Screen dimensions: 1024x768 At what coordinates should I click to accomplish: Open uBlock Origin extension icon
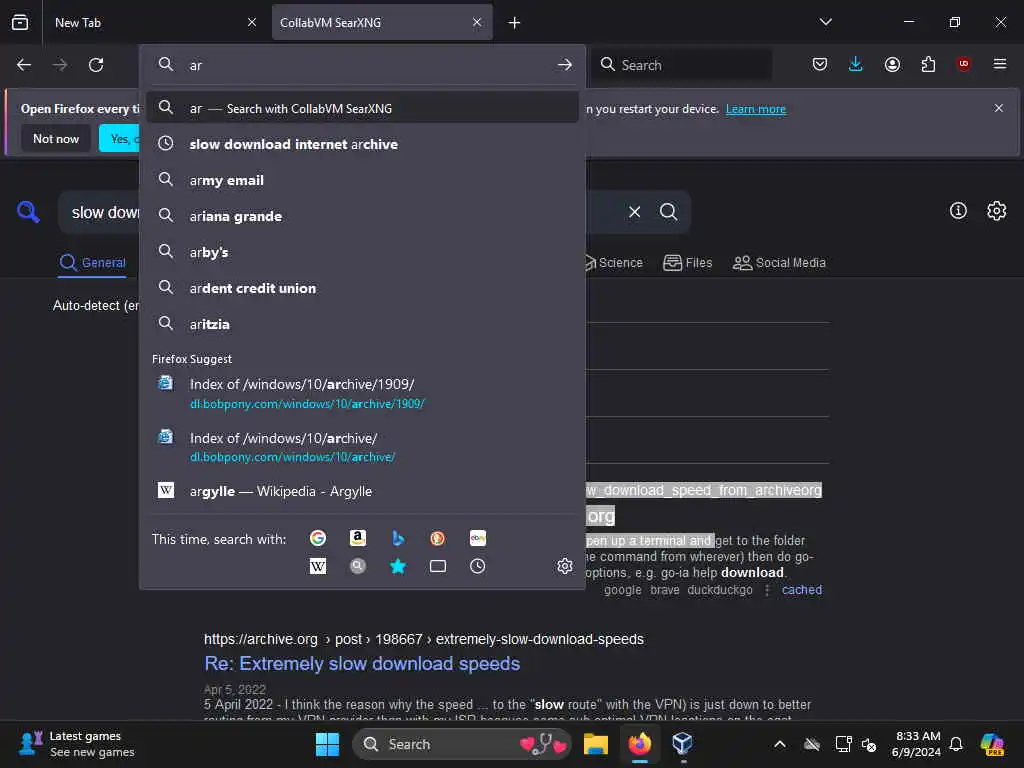point(964,64)
